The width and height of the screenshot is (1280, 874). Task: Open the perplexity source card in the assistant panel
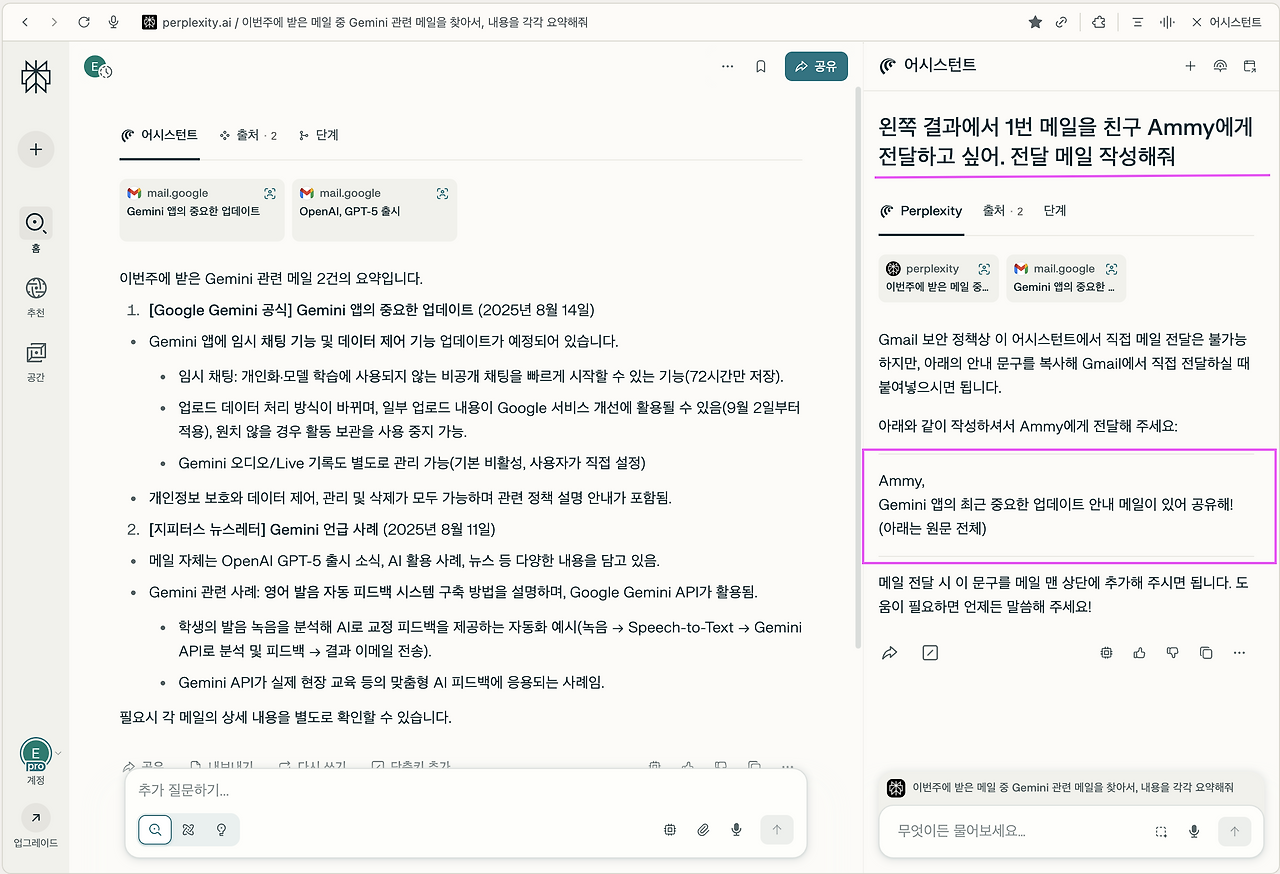click(939, 278)
